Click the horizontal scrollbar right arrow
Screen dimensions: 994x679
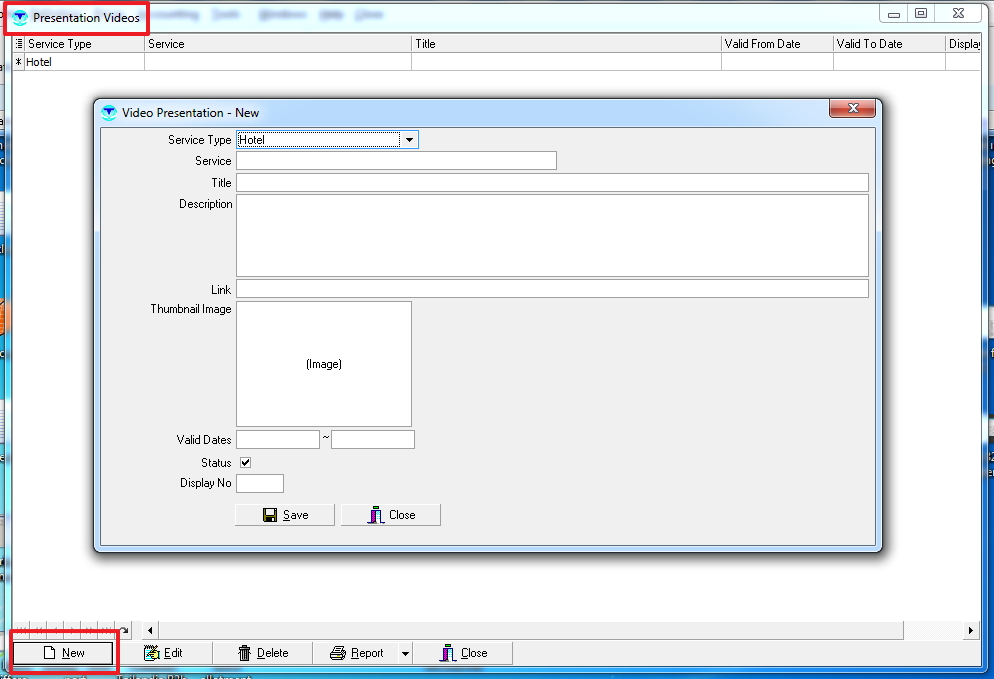(x=970, y=630)
